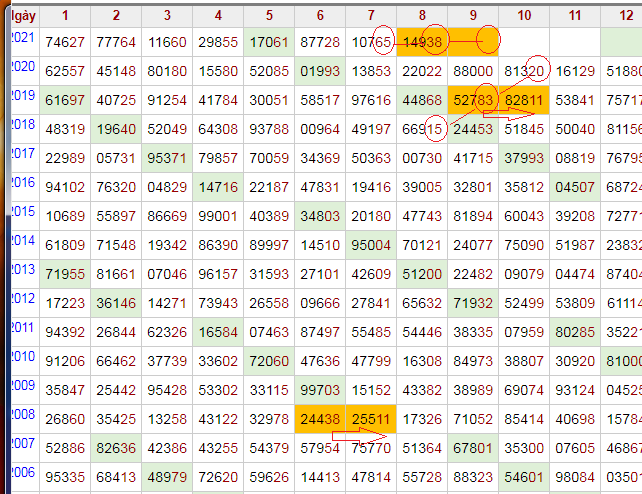Click green cell 80285
This screenshot has width=642, height=494.
[x=574, y=332]
